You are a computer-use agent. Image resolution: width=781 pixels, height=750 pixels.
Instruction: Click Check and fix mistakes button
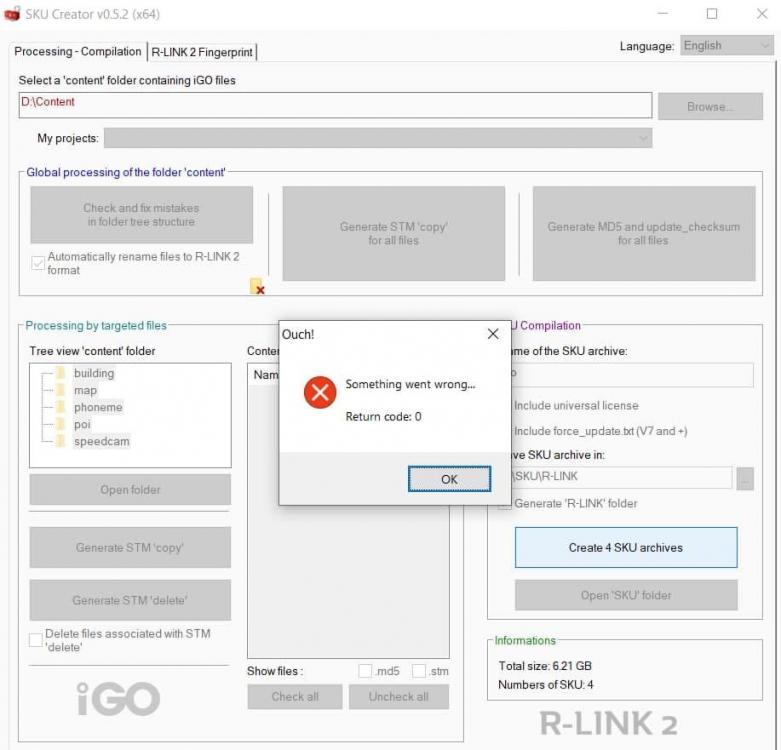point(141,215)
